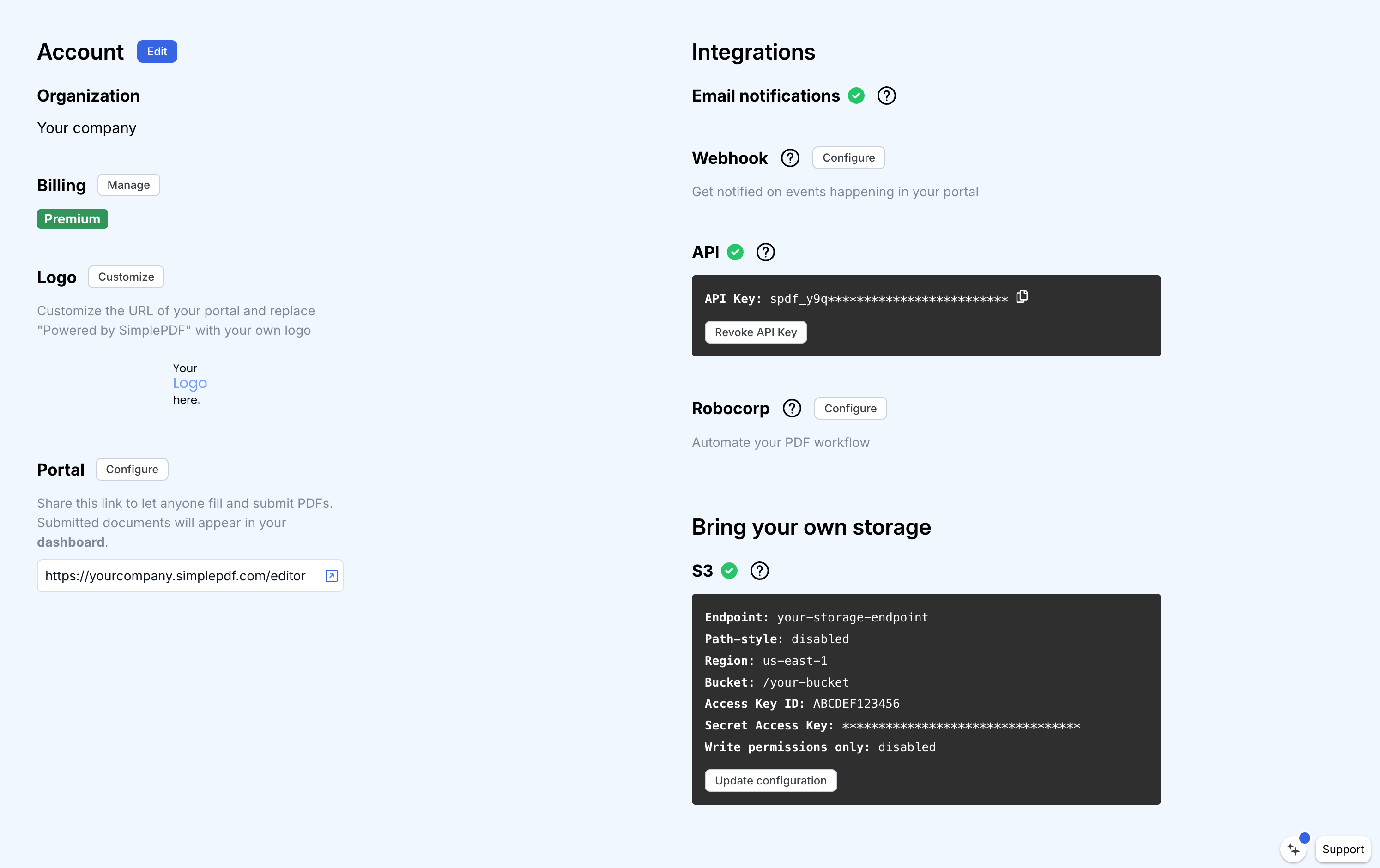Click the Edit account button
The height and width of the screenshot is (868, 1380).
(157, 52)
